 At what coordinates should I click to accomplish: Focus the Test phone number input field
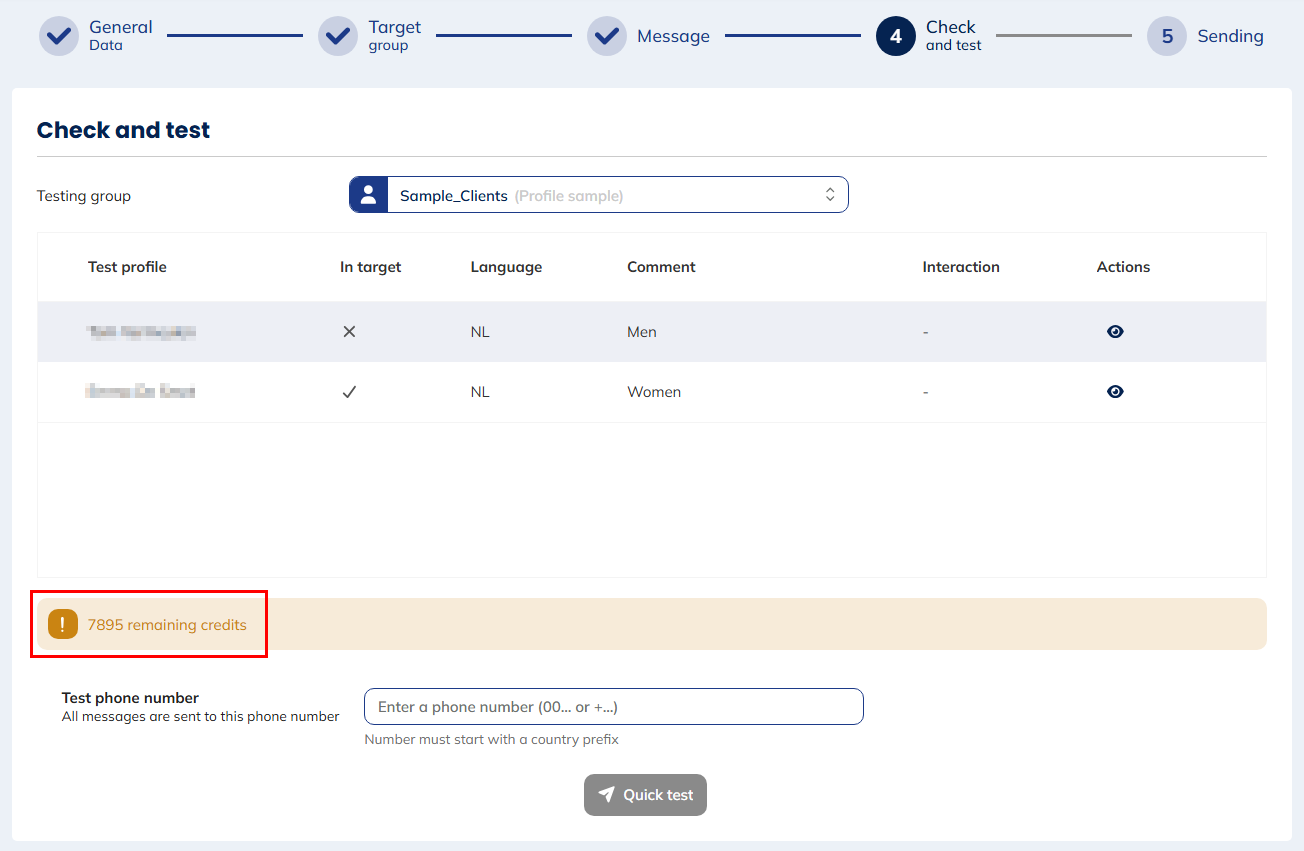click(x=613, y=706)
